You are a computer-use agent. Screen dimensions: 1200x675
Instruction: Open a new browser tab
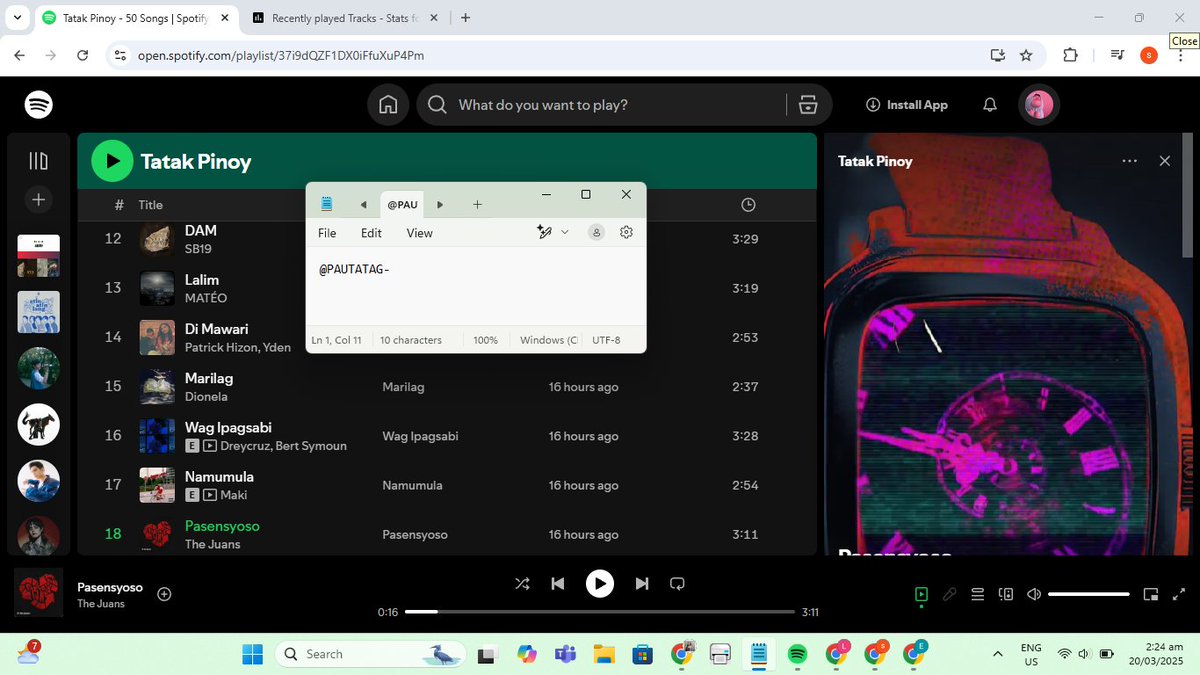tap(466, 18)
